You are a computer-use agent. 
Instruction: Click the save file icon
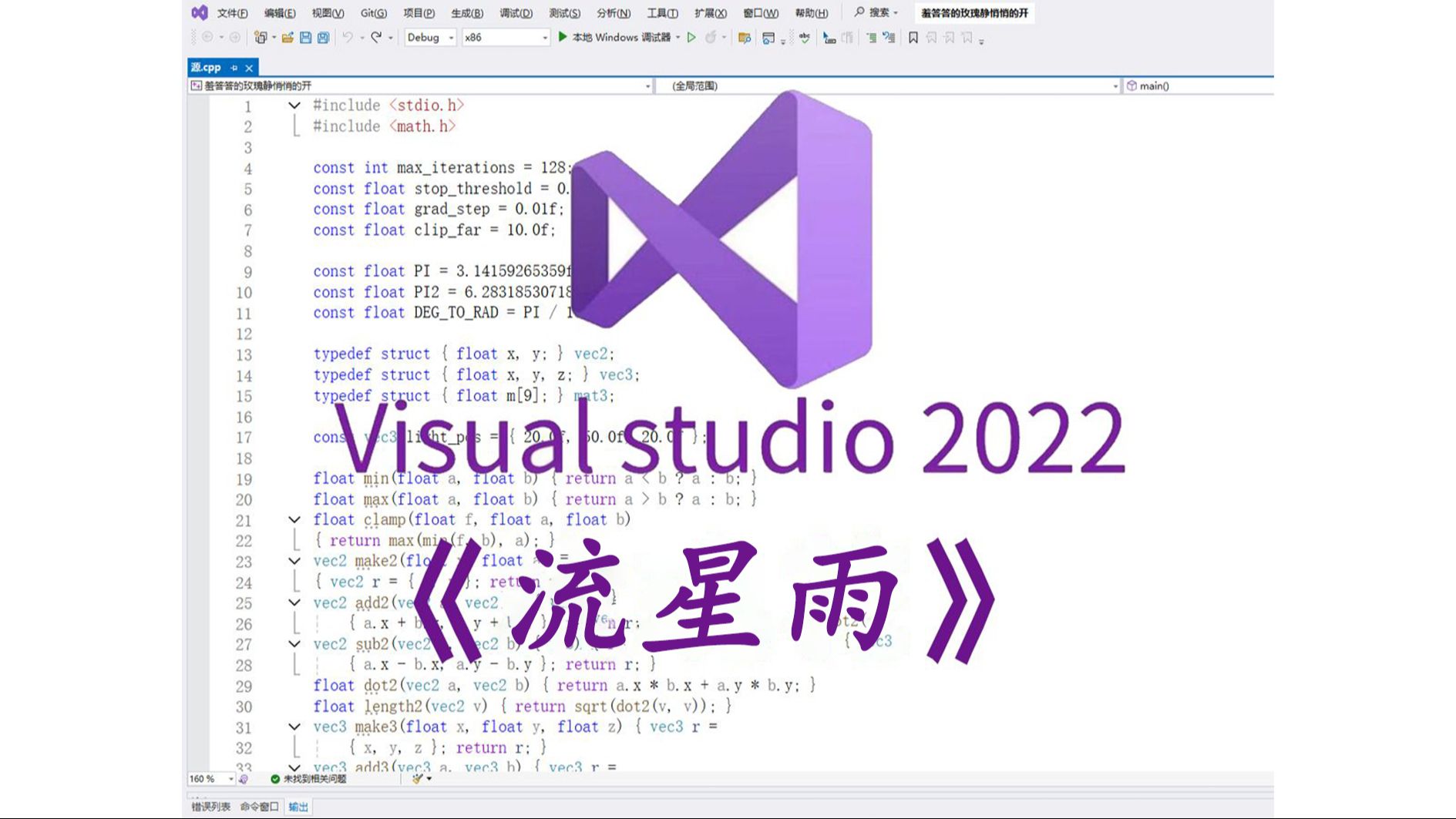[305, 37]
